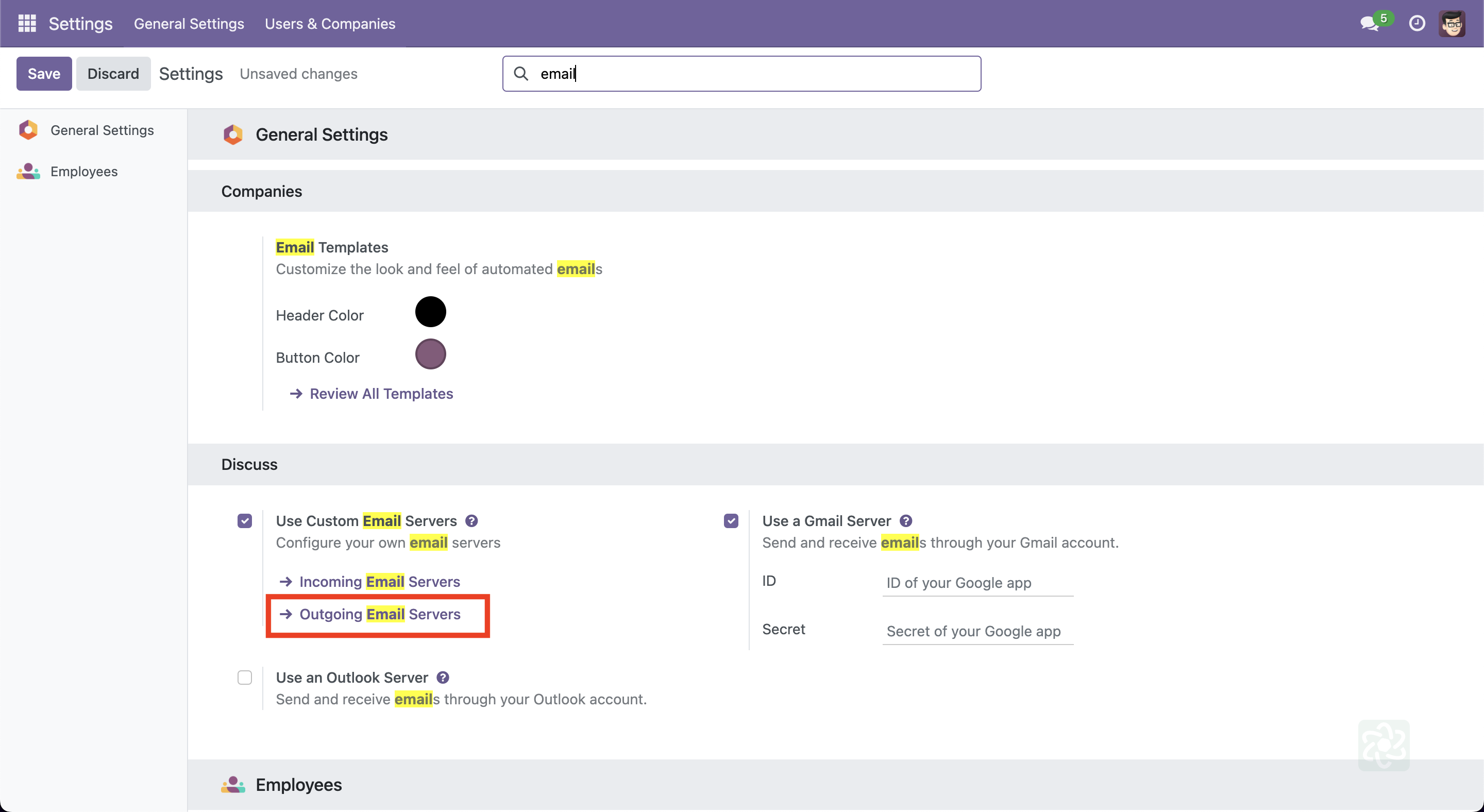Screen dimensions: 1484x812
Task: Open the apps grid menu icon
Action: click(26, 24)
